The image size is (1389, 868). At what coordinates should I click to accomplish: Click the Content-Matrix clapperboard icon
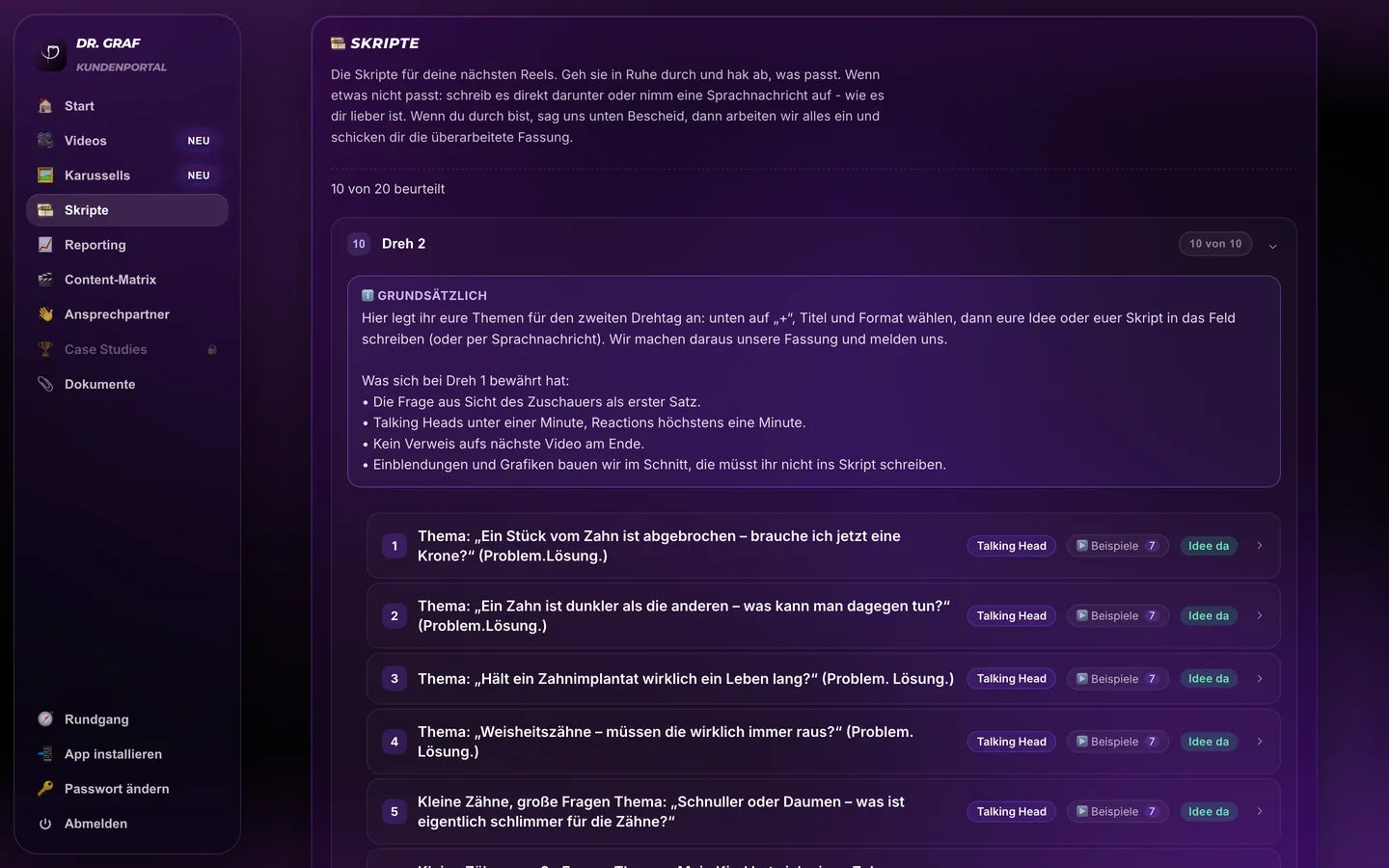tap(45, 280)
